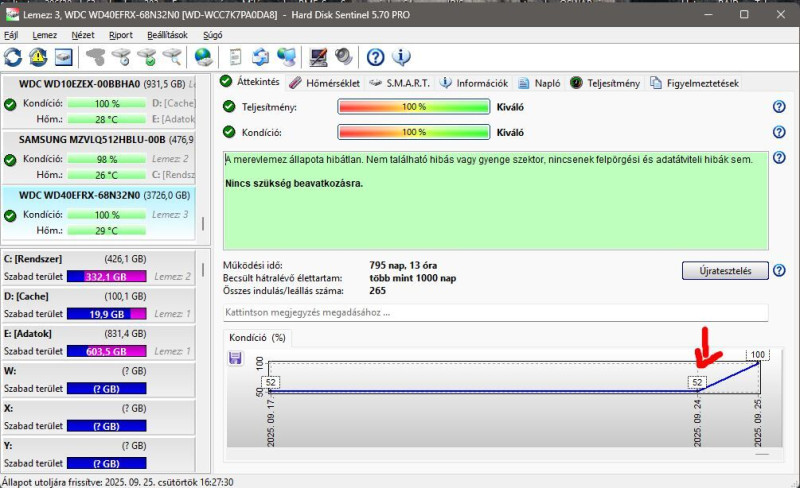Open the Riport menu

point(120,35)
